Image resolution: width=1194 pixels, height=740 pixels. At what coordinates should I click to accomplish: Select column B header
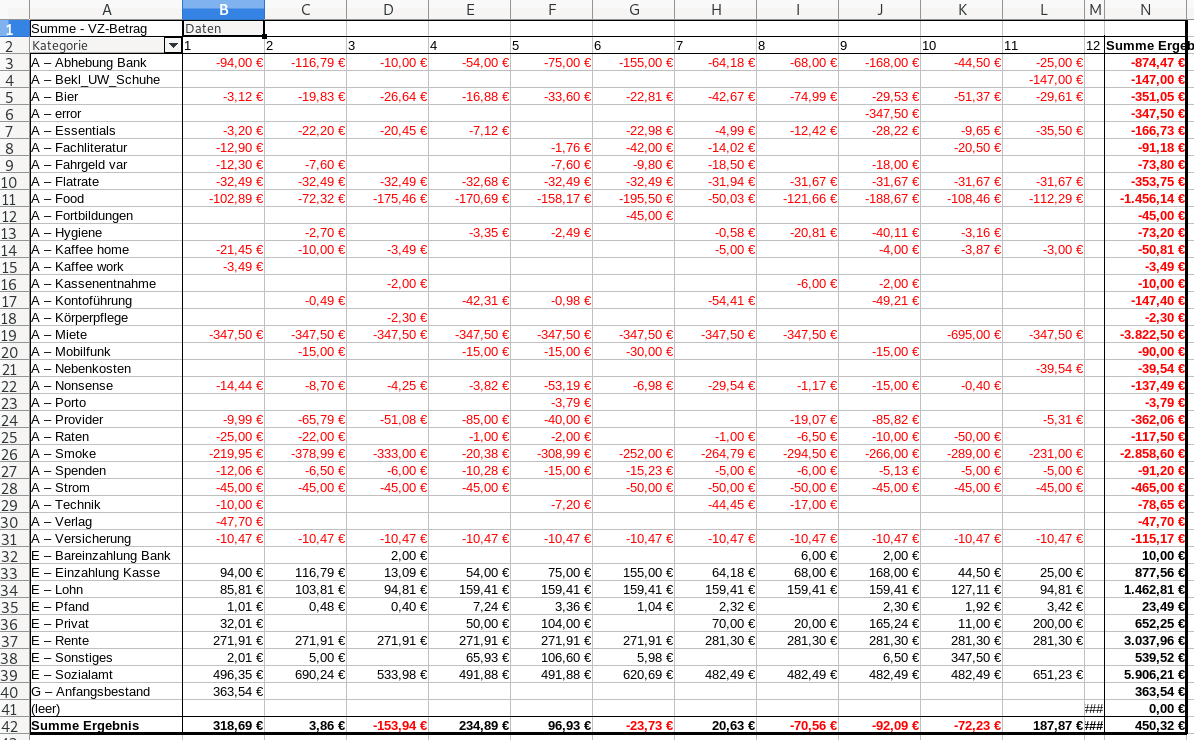(223, 10)
